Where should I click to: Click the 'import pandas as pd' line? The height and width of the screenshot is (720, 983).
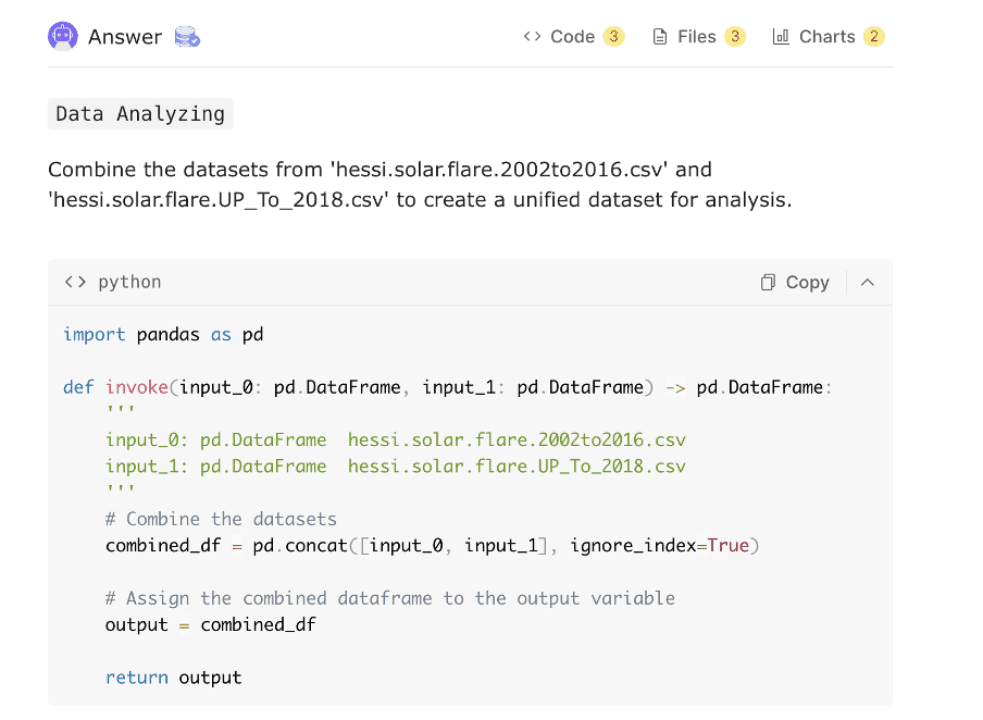163,334
